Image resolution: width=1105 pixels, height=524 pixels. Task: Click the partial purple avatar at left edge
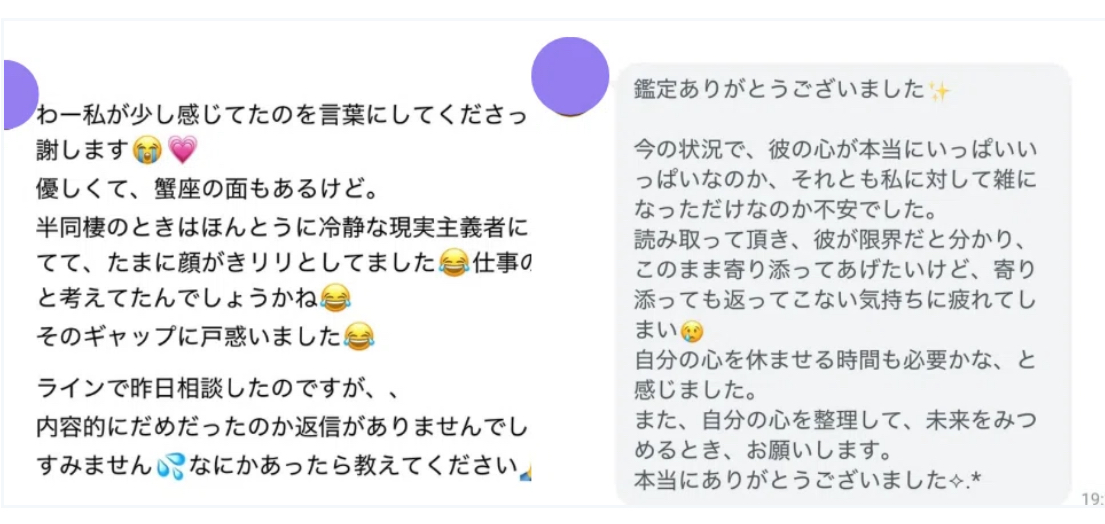pos(20,95)
